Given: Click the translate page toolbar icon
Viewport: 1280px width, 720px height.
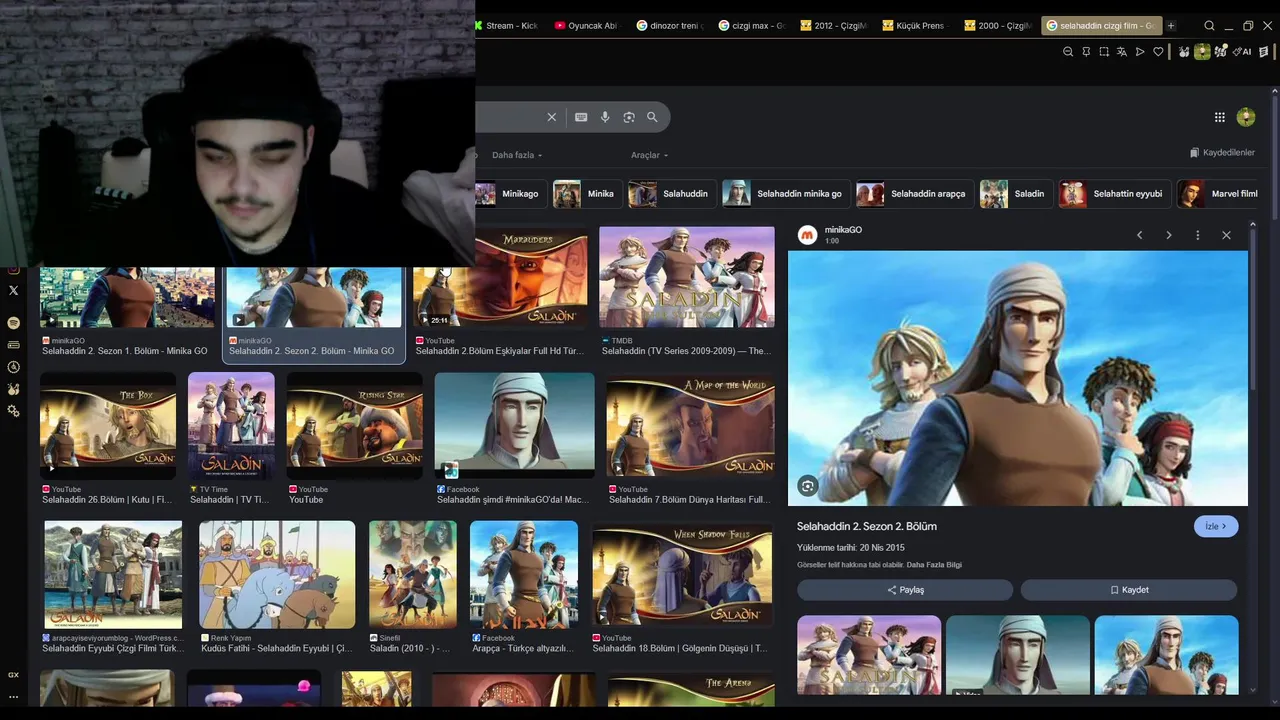Looking at the screenshot, I should coord(1122,52).
